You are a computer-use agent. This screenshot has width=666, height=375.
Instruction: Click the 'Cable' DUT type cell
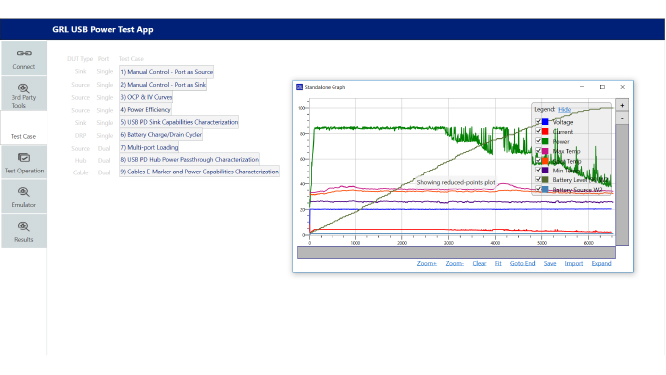(x=80, y=172)
